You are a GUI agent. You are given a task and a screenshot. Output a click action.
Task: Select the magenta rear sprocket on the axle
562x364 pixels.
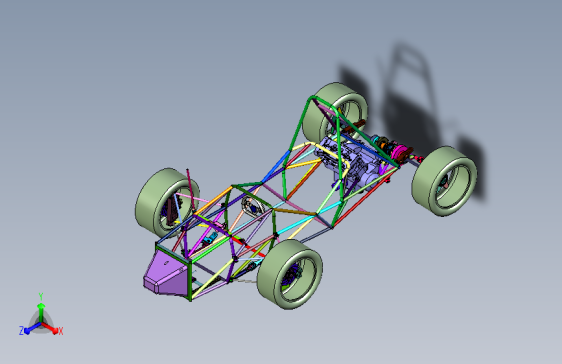[399, 152]
